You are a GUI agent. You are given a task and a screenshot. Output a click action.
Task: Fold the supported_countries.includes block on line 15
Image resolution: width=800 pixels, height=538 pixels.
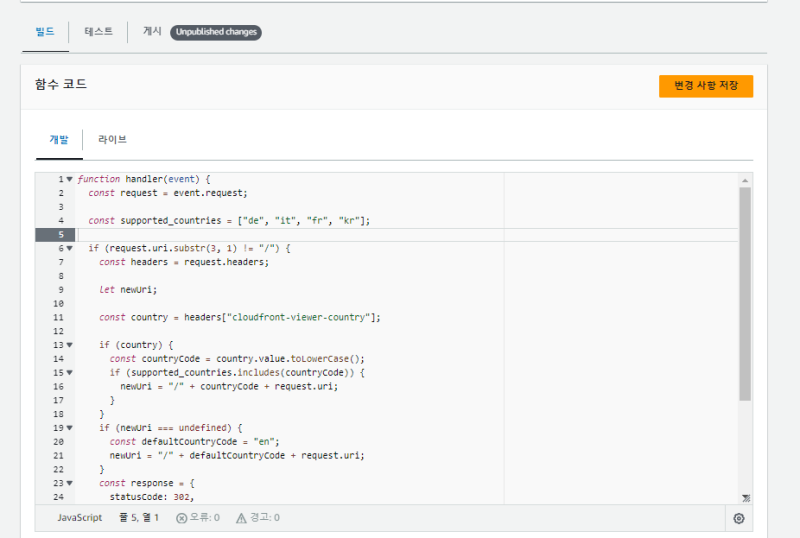69,373
